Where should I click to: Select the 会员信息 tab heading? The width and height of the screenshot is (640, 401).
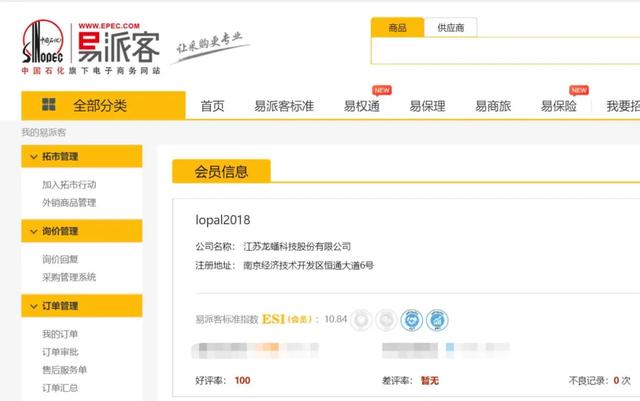(x=221, y=171)
